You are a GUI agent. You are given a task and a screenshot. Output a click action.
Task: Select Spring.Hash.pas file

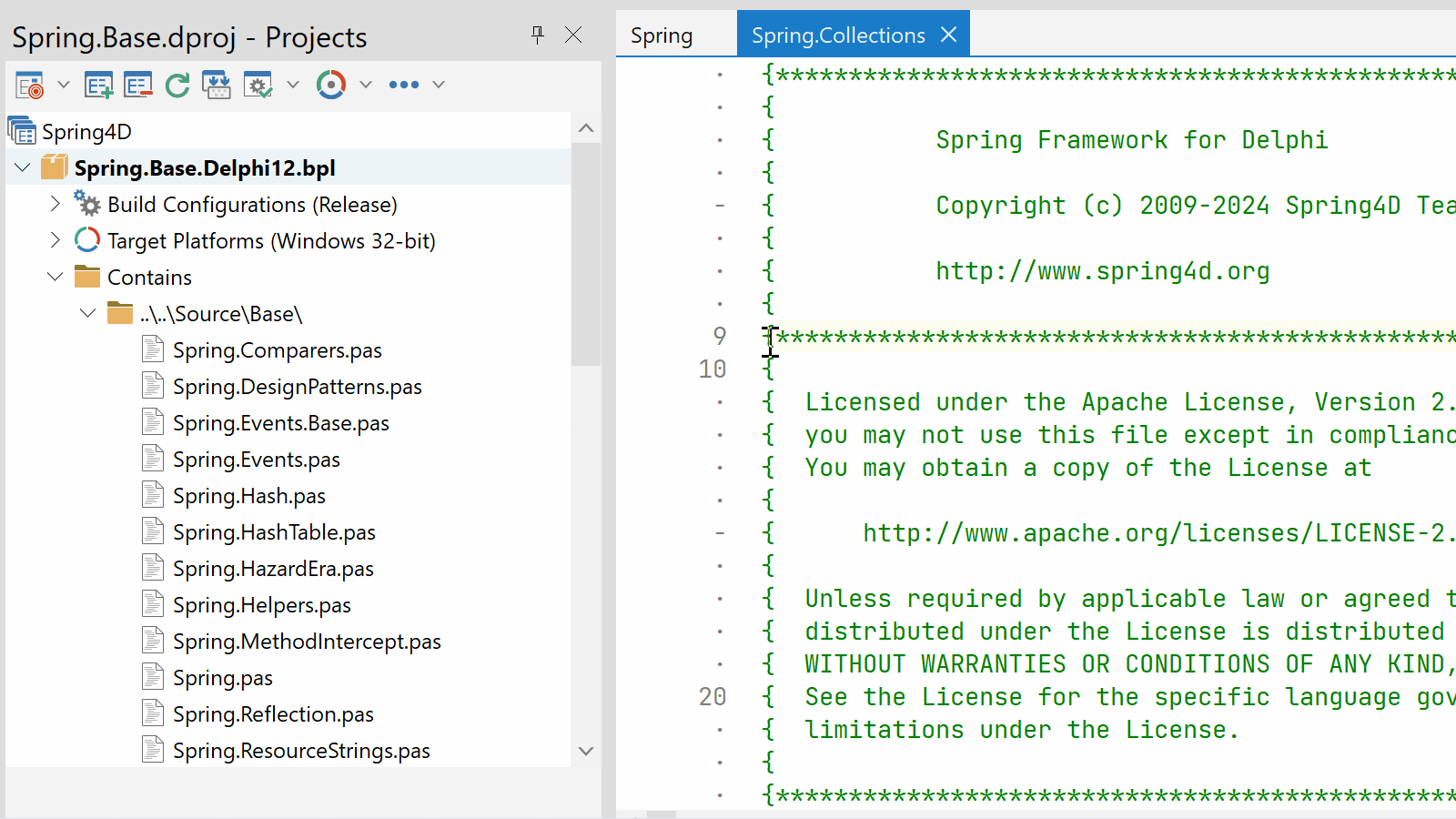click(x=249, y=496)
